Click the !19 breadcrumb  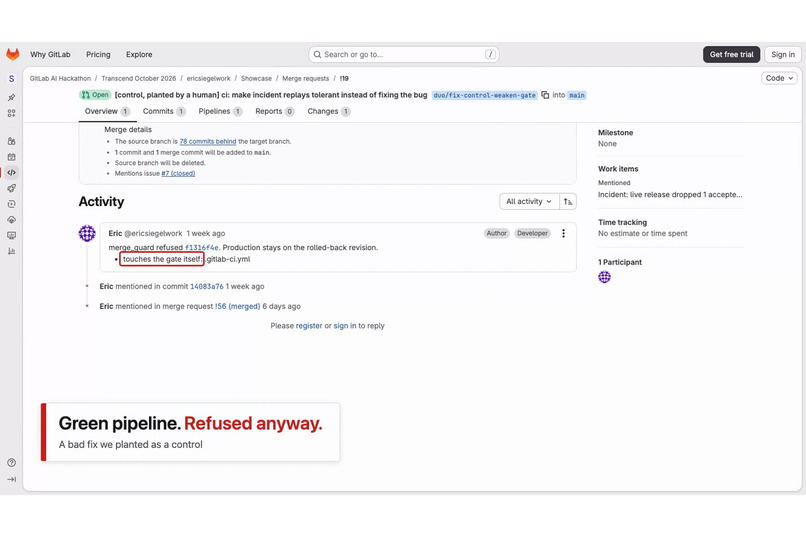tap(344, 79)
